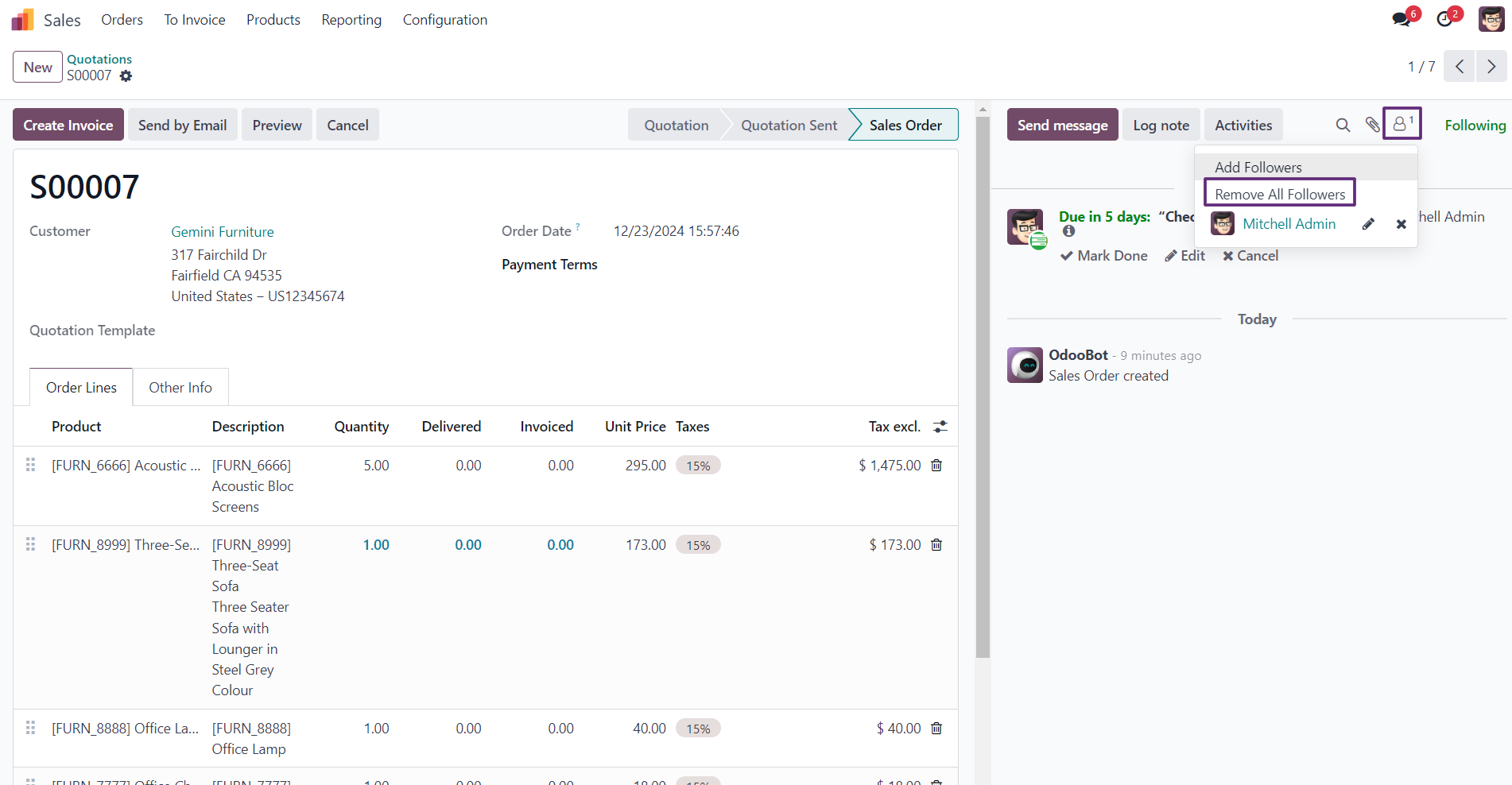1512x785 pixels.
Task: Open the Reporting menu
Action: click(x=351, y=20)
